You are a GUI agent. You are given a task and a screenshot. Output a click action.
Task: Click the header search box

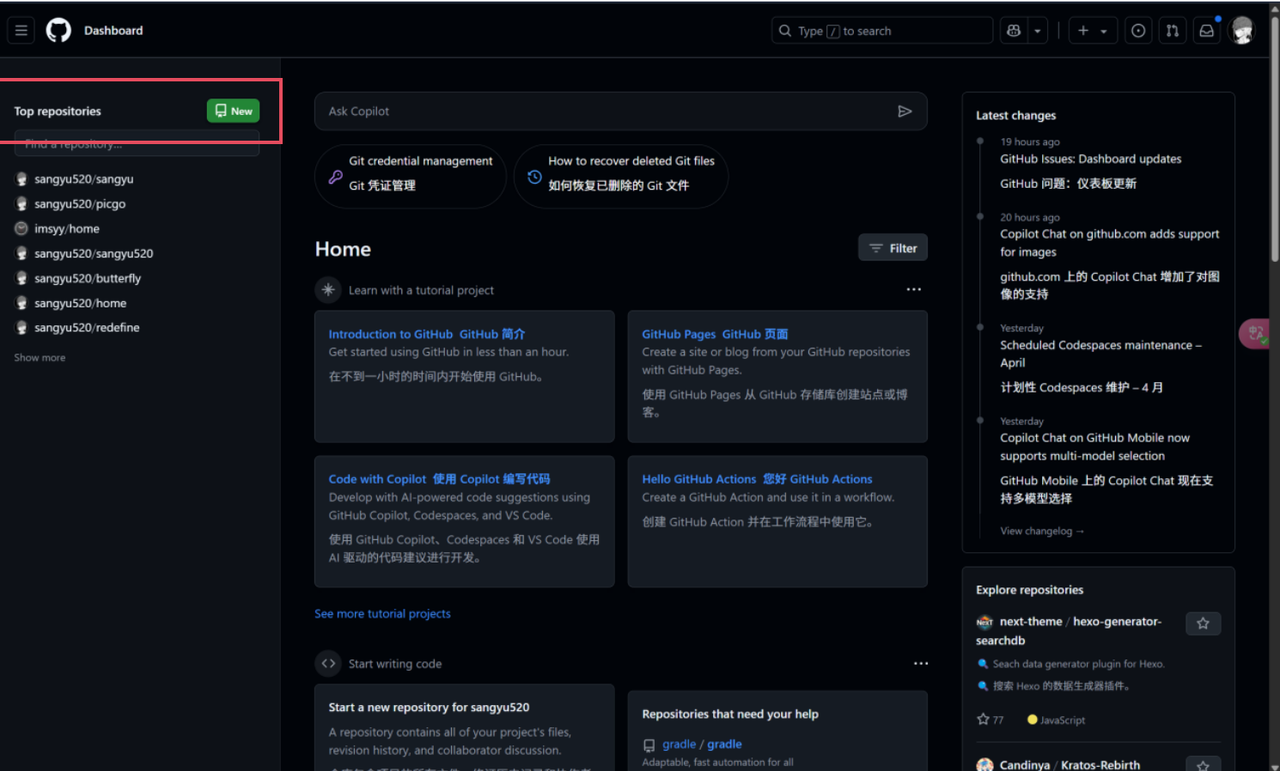pos(881,31)
